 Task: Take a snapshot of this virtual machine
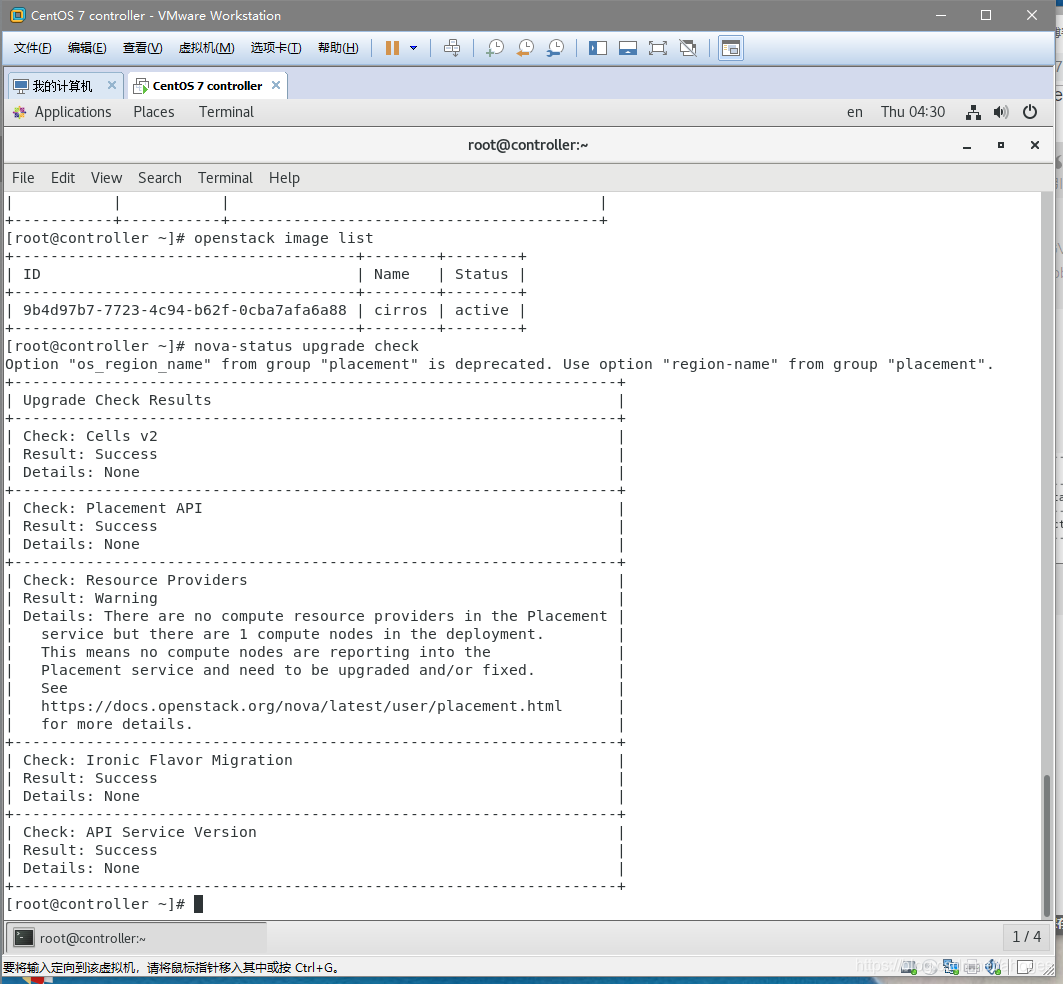click(496, 48)
